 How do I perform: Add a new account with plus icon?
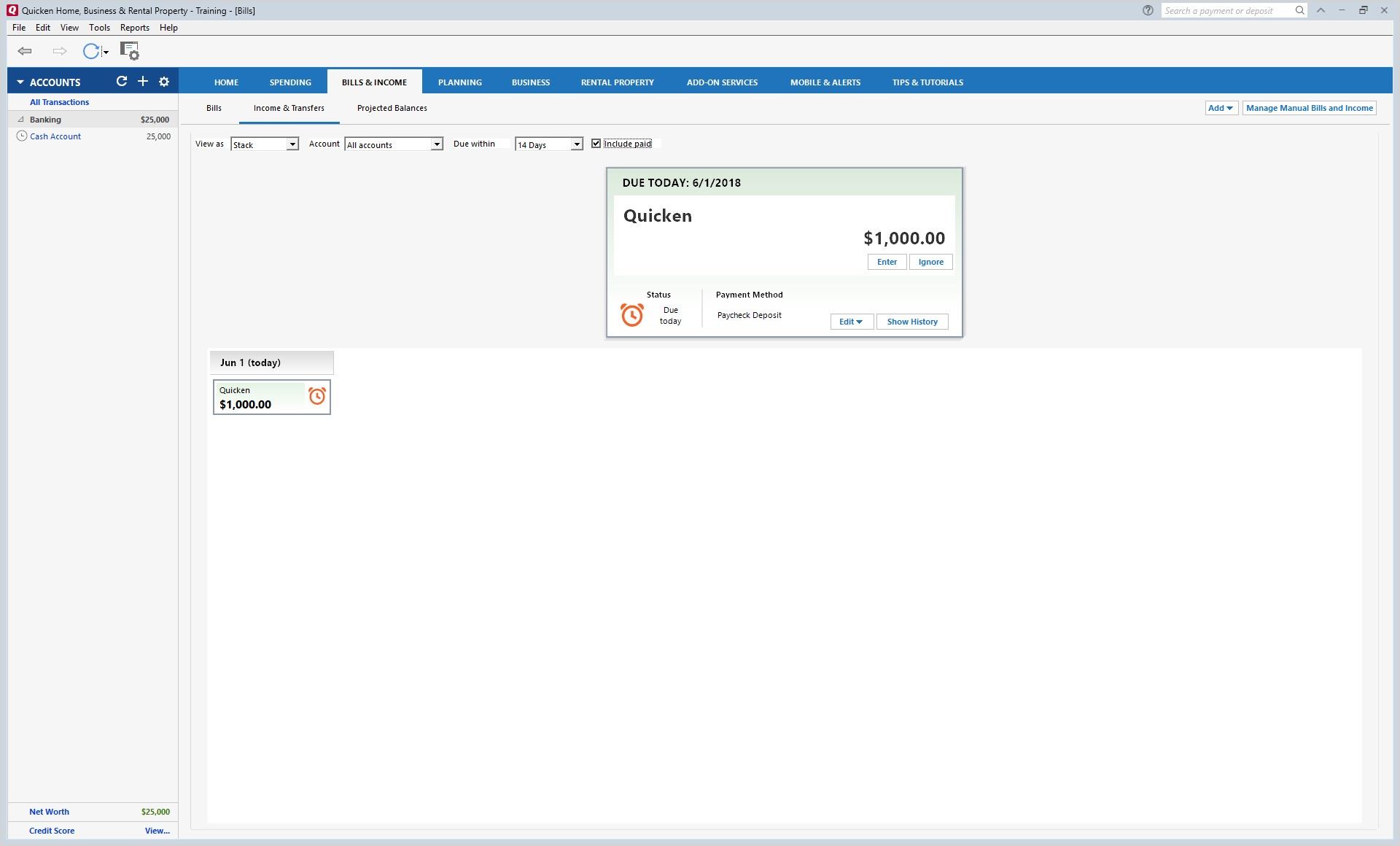click(x=143, y=82)
